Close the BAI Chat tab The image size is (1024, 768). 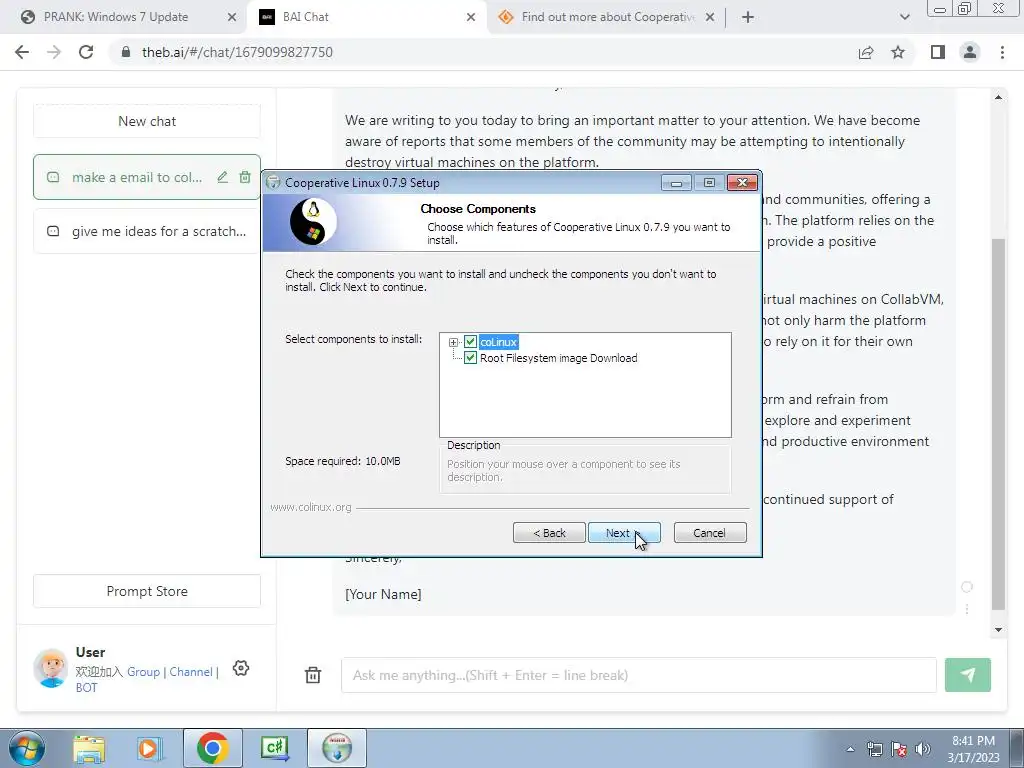(x=471, y=18)
